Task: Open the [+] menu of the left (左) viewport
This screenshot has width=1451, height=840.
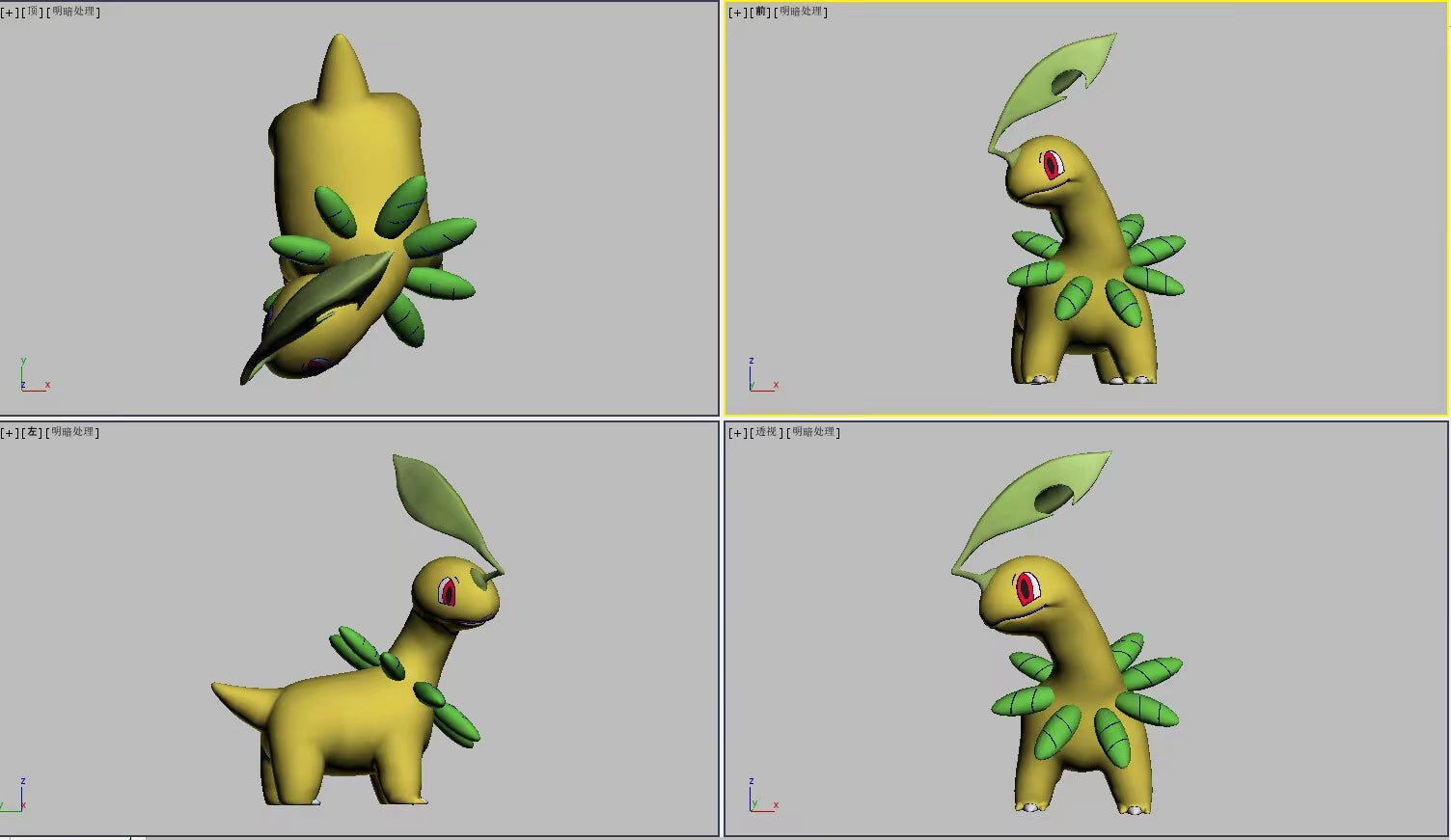Action: tap(10, 432)
